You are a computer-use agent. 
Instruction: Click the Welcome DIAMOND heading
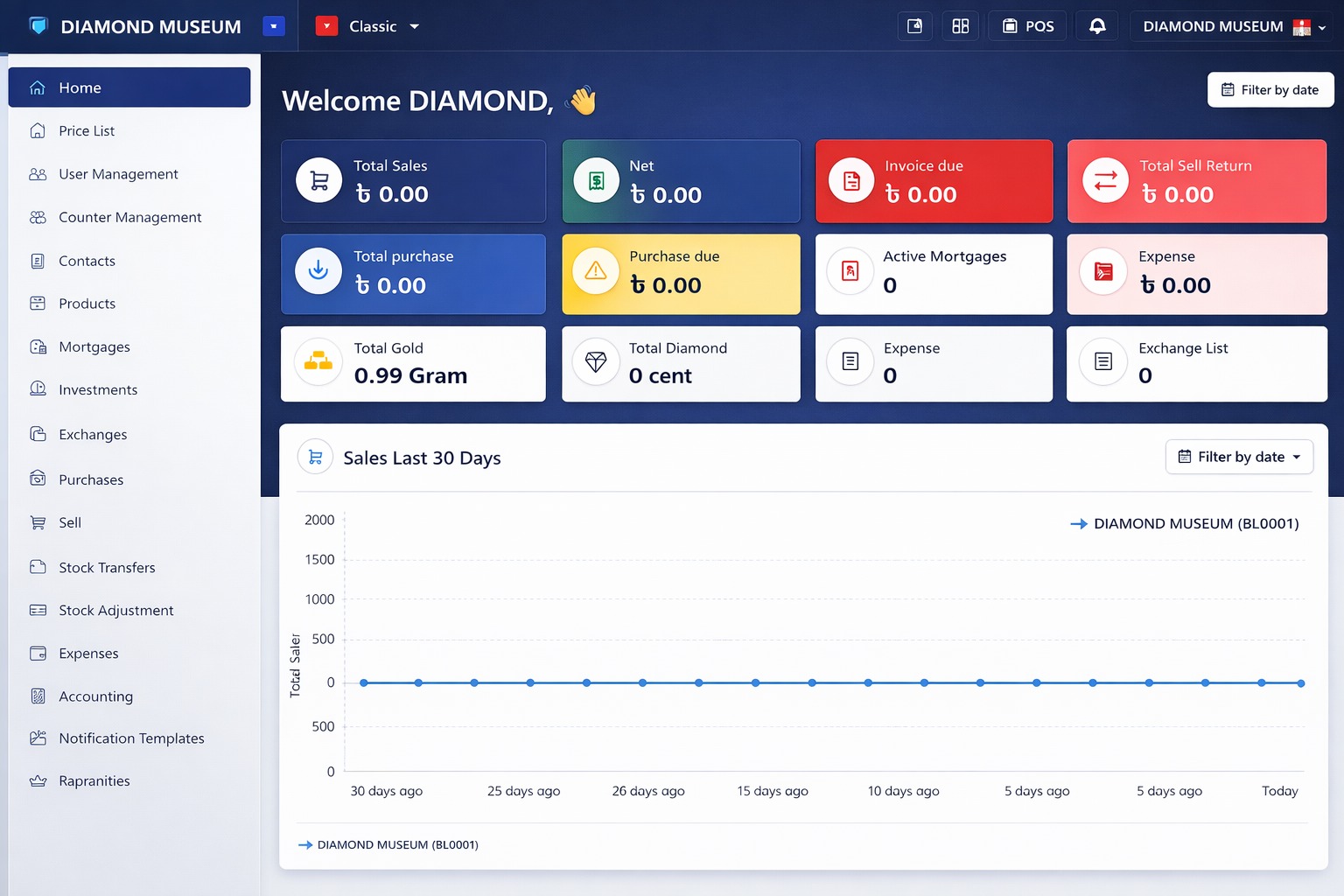(x=418, y=101)
